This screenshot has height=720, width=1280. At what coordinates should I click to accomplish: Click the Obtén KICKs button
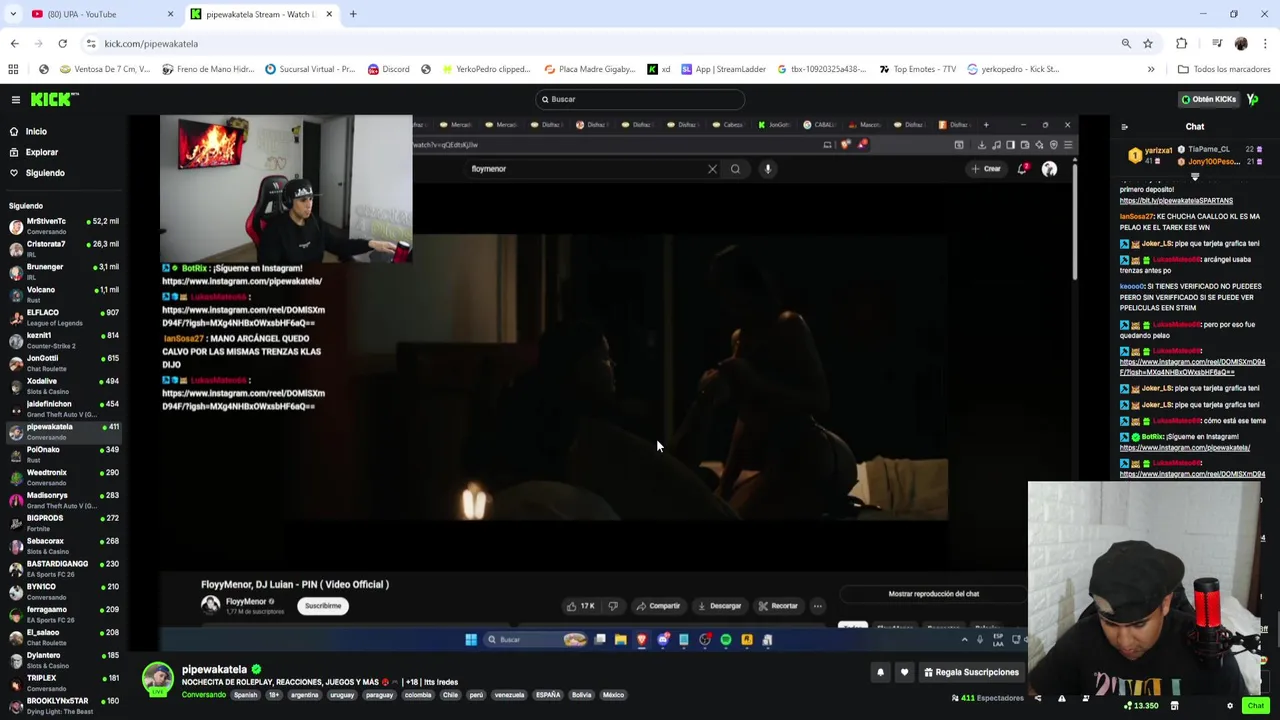1208,99
